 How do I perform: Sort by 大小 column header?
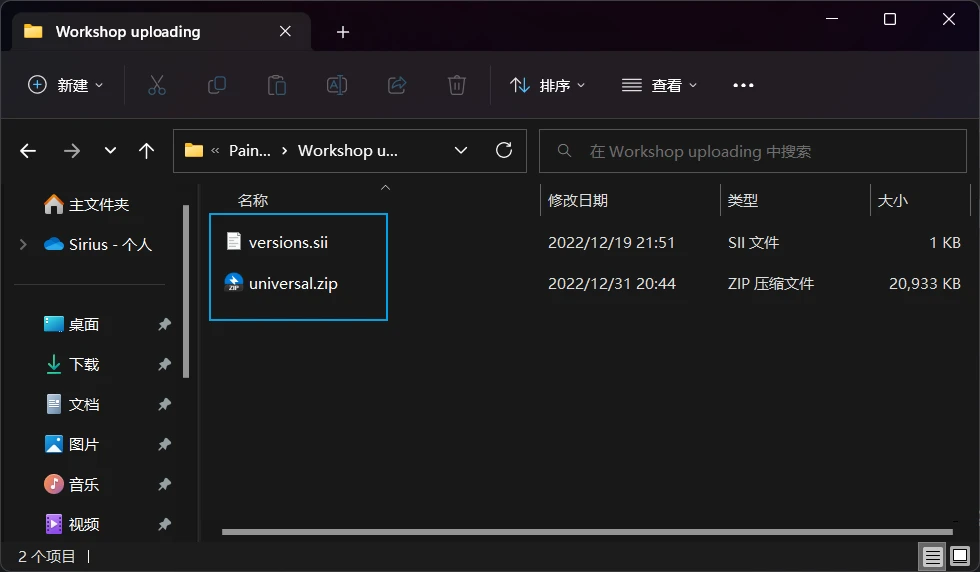pyautogui.click(x=892, y=201)
